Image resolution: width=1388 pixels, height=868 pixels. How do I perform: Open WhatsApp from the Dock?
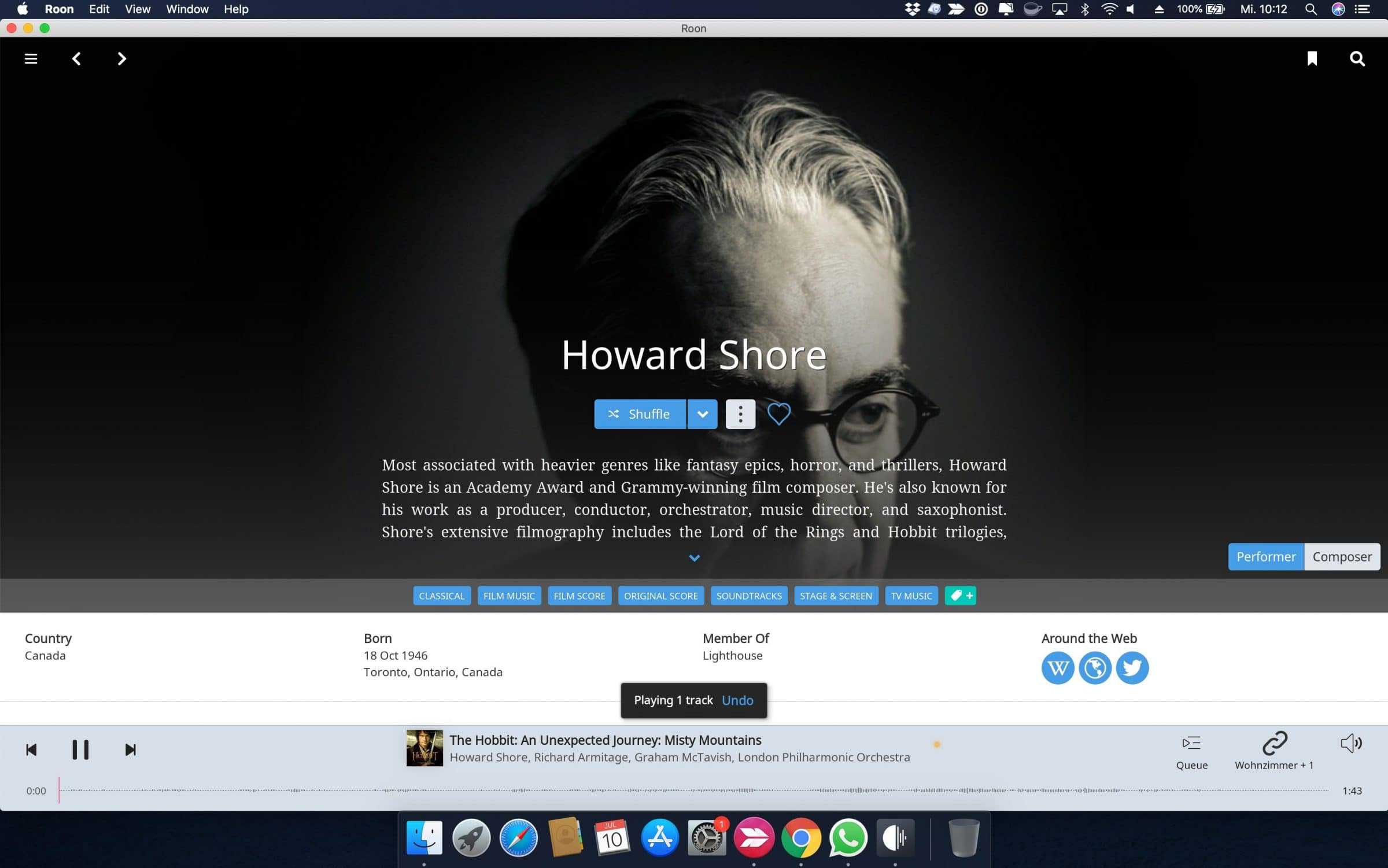pyautogui.click(x=848, y=837)
